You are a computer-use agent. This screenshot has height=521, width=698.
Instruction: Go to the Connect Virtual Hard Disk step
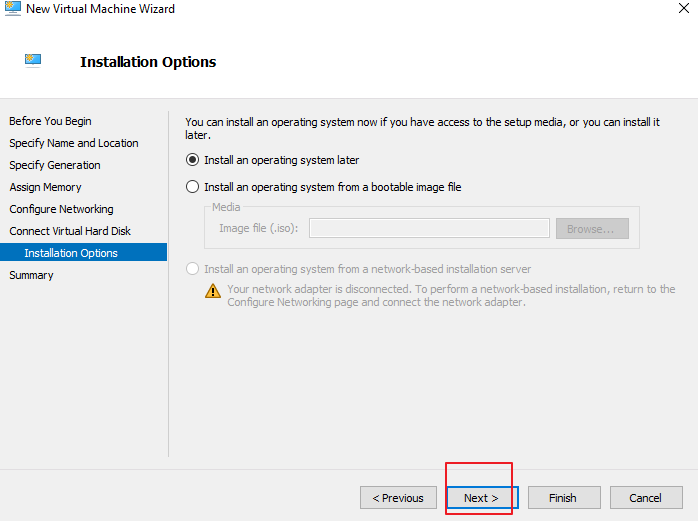(70, 231)
